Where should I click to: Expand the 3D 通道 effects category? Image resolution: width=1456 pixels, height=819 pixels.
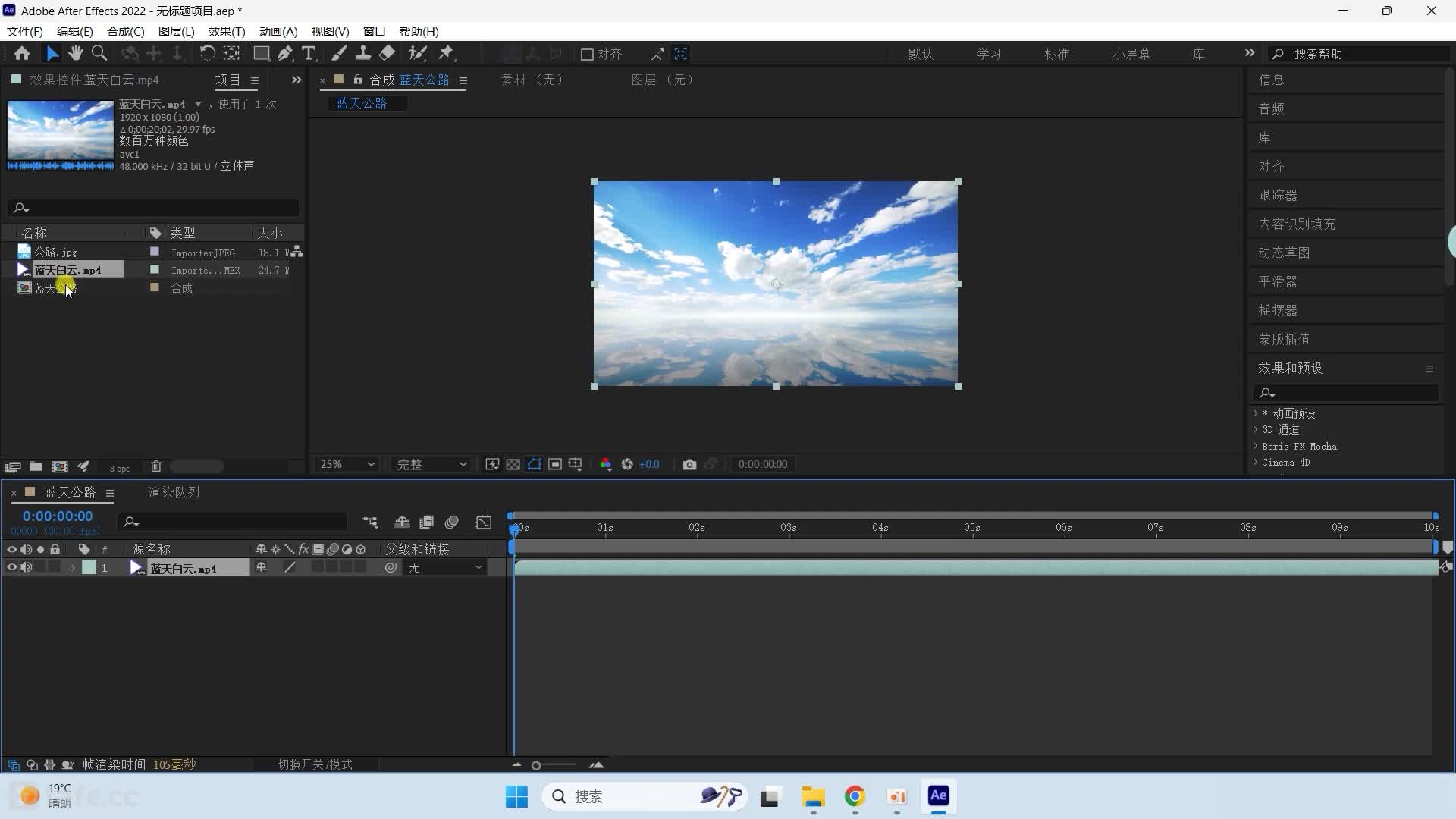click(x=1255, y=429)
